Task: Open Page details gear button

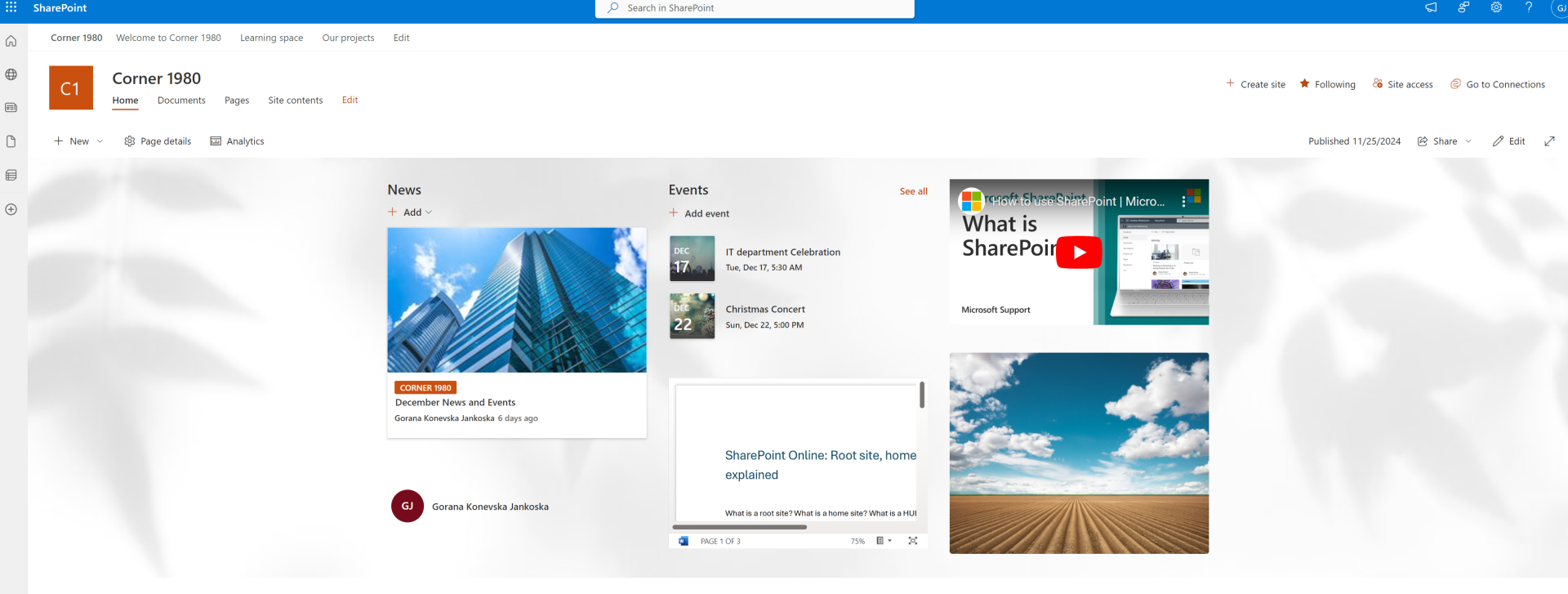Action: point(158,141)
